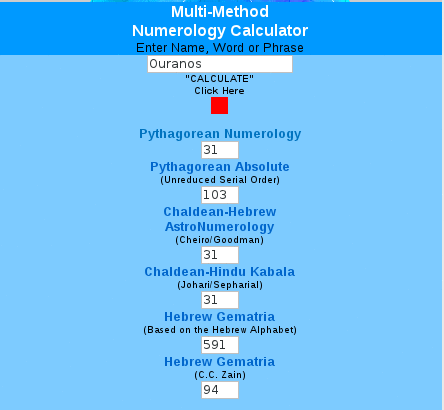Select the Chaldean-Hebrew AstroNumerology result box
Image resolution: width=444 pixels, height=410 pixels.
tap(220, 255)
